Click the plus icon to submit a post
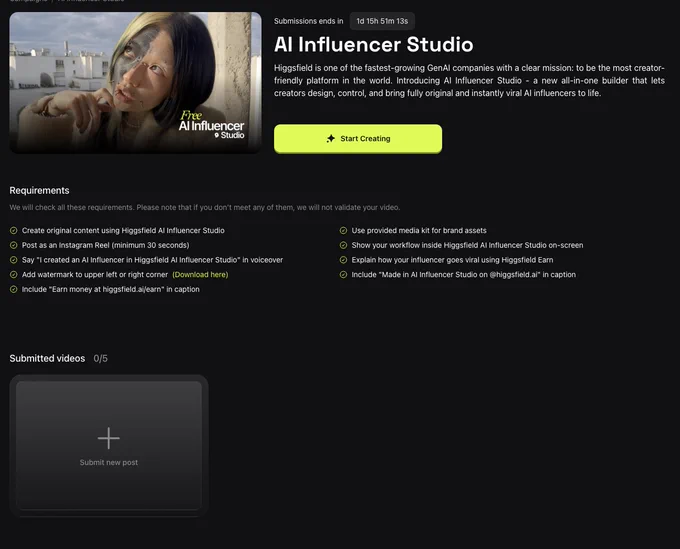Screen dimensions: 680x549 coord(108,438)
